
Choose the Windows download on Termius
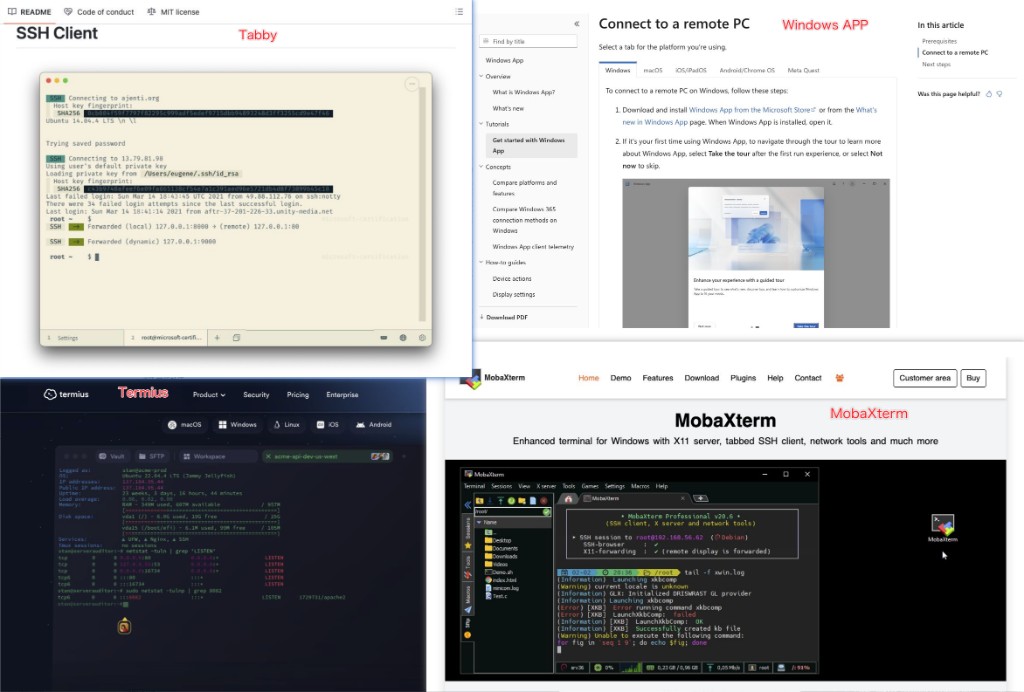click(x=237, y=424)
